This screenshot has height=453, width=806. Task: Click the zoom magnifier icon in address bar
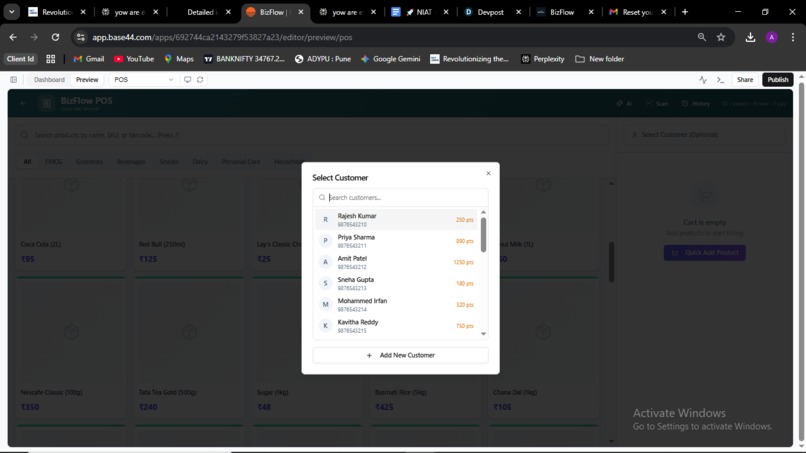702,37
